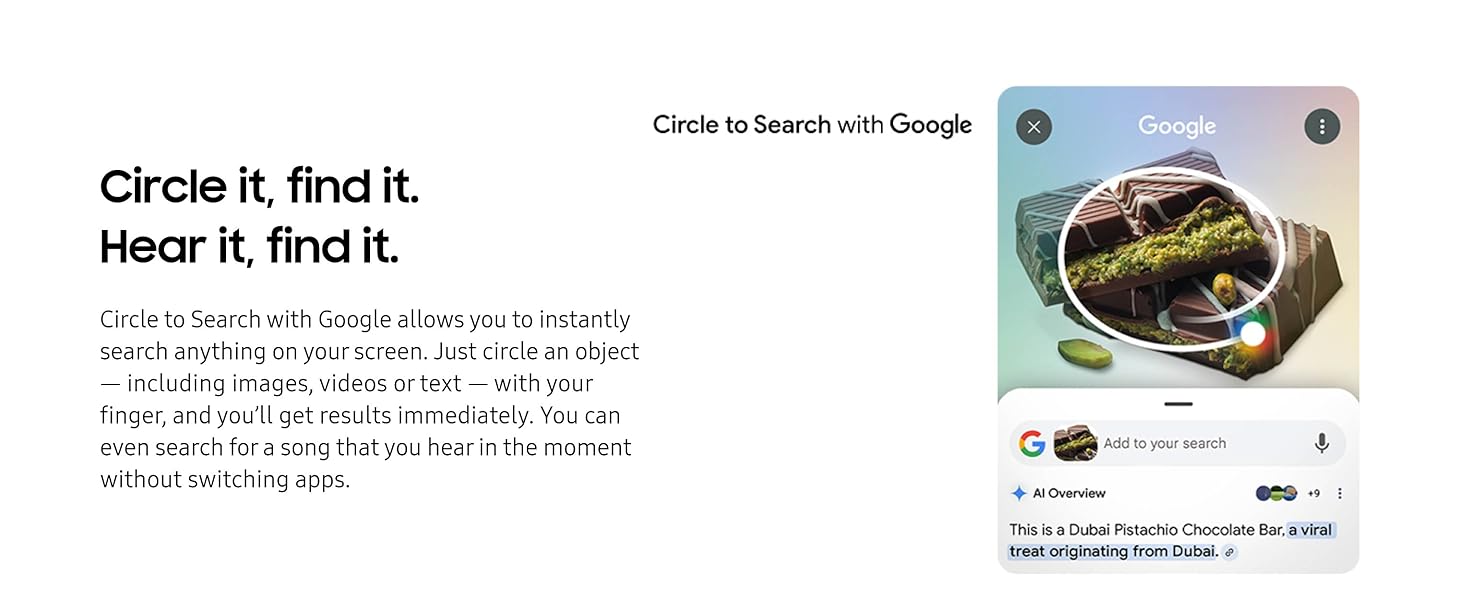Screen dimensions: 1464x600
Task: Open the top three-dot overflow menu
Action: (1322, 127)
